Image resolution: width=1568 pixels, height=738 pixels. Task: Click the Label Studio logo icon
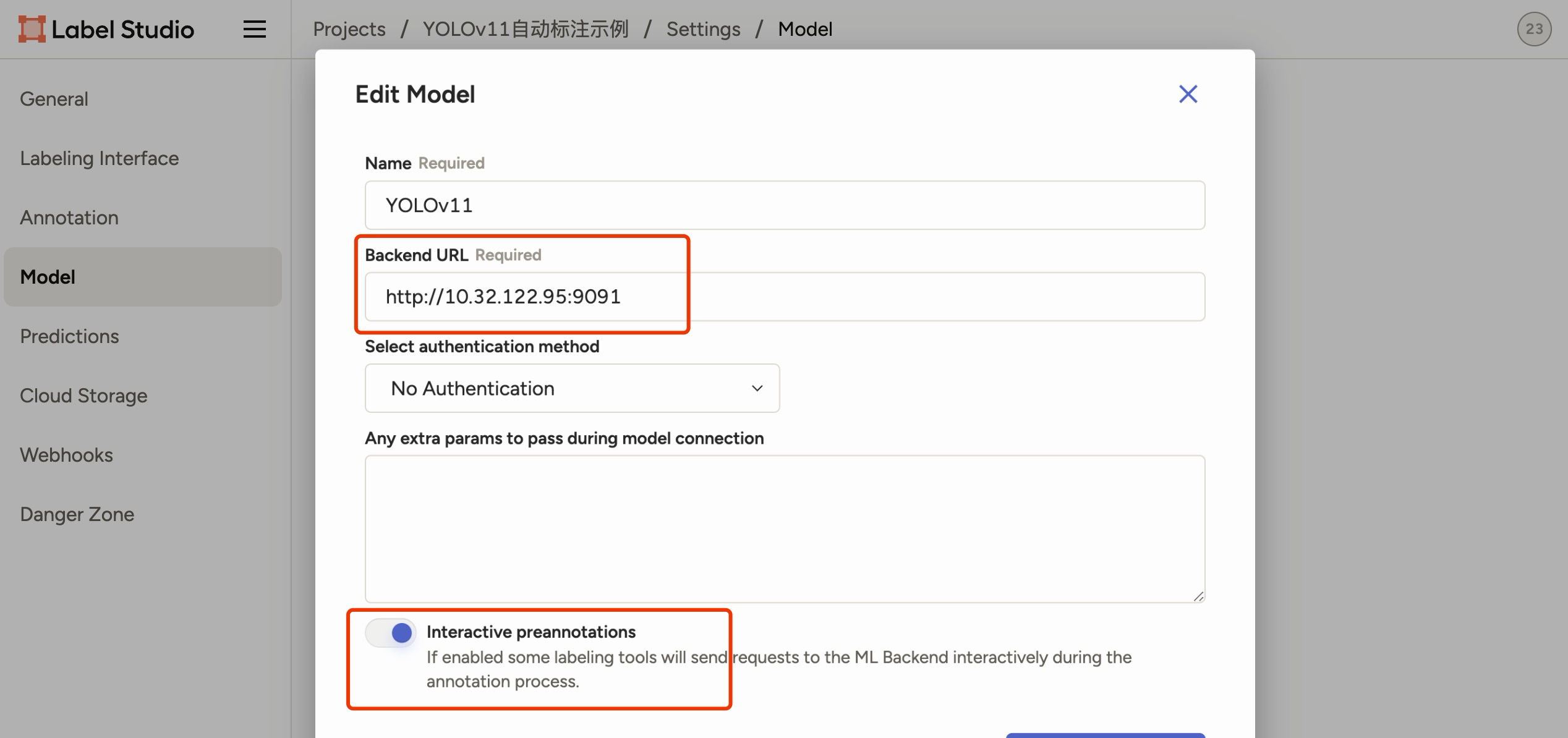click(x=32, y=29)
